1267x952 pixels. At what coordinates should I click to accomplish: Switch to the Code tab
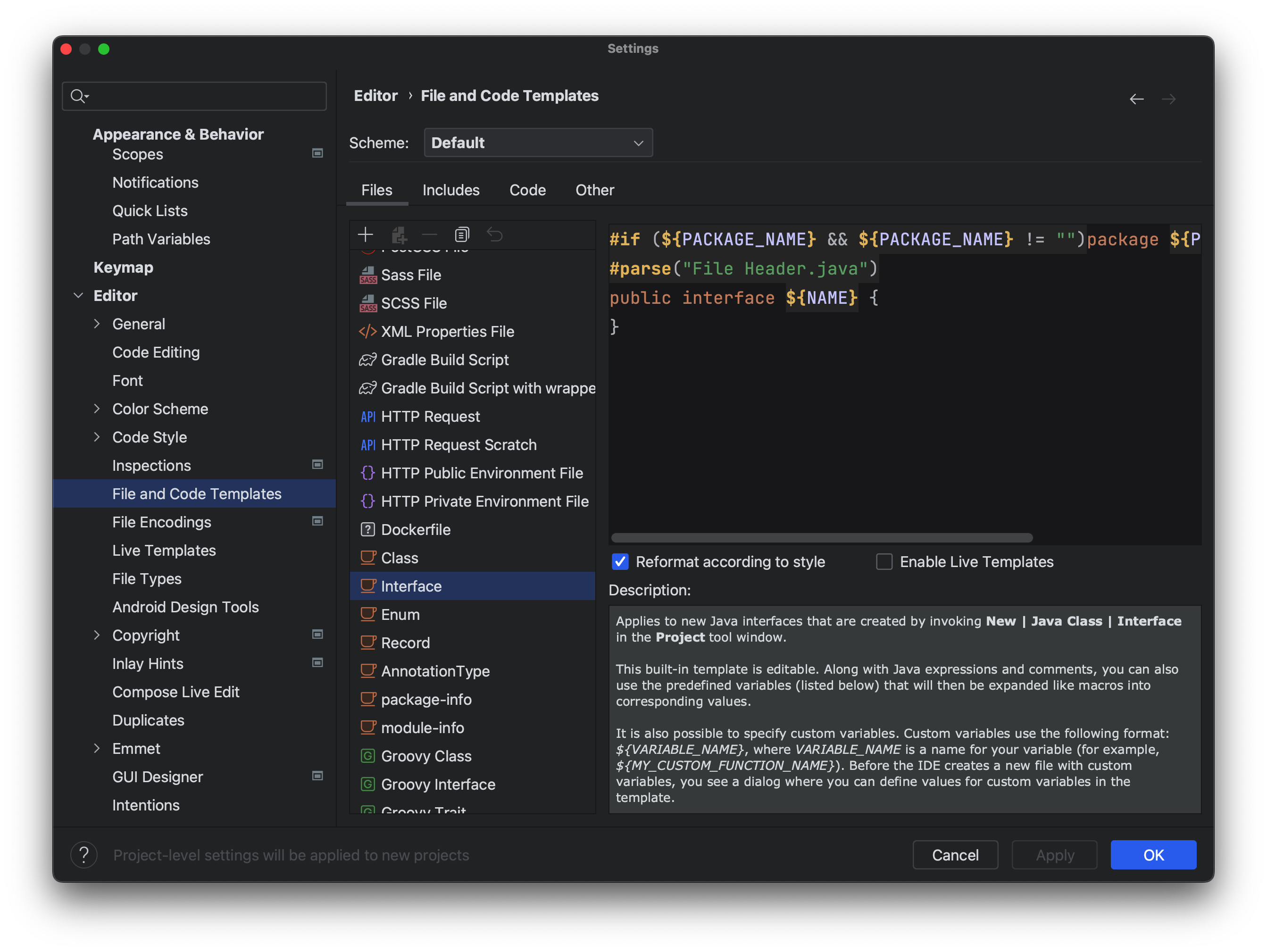coord(527,190)
